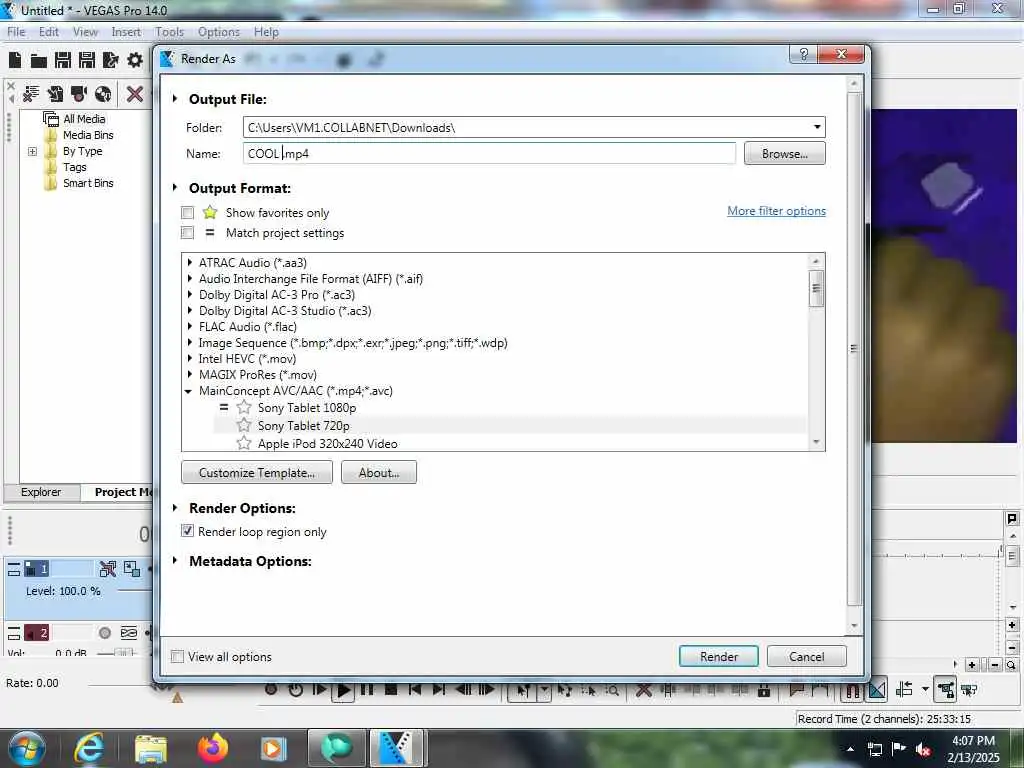Open the Options menu
Screen dimensions: 1024x768
219,31
